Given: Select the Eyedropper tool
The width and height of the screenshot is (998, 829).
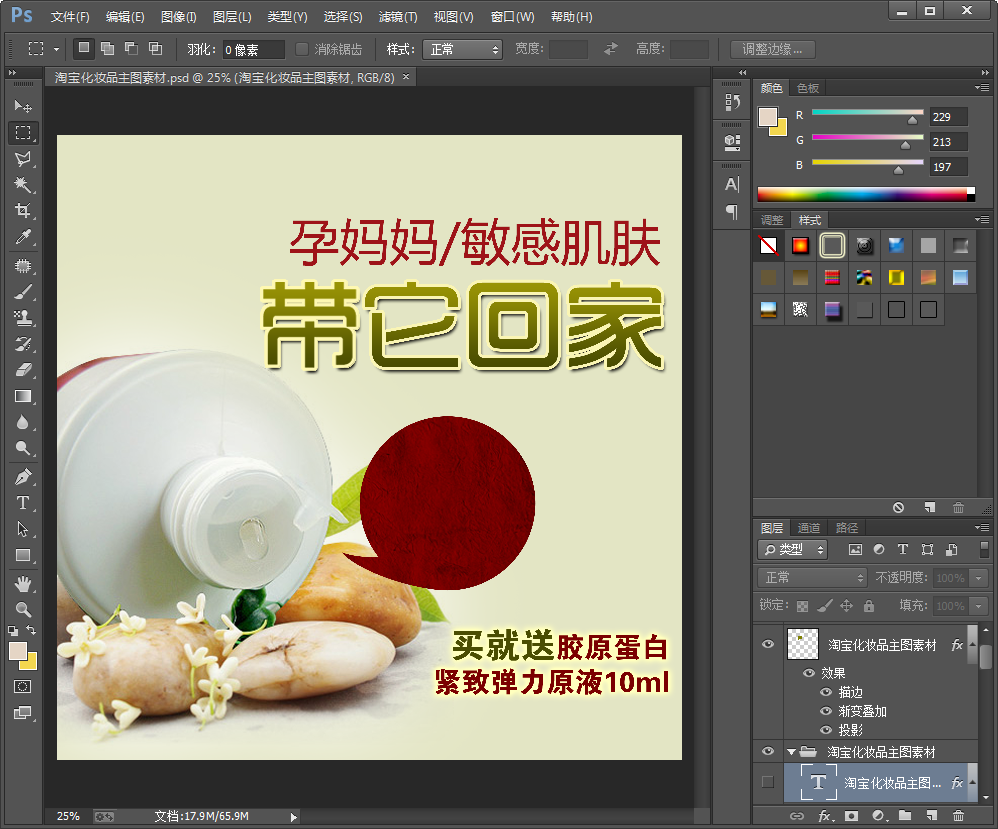Looking at the screenshot, I should (23, 237).
